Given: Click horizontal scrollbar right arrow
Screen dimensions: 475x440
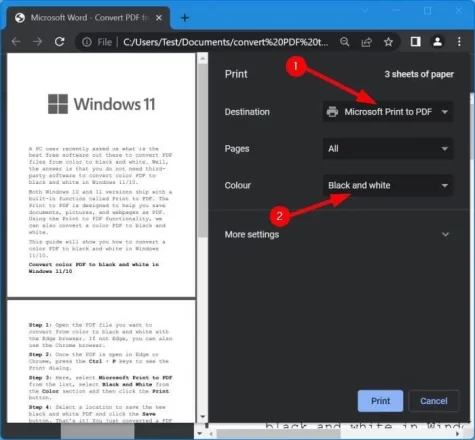Looking at the screenshot, I should (x=458, y=434).
